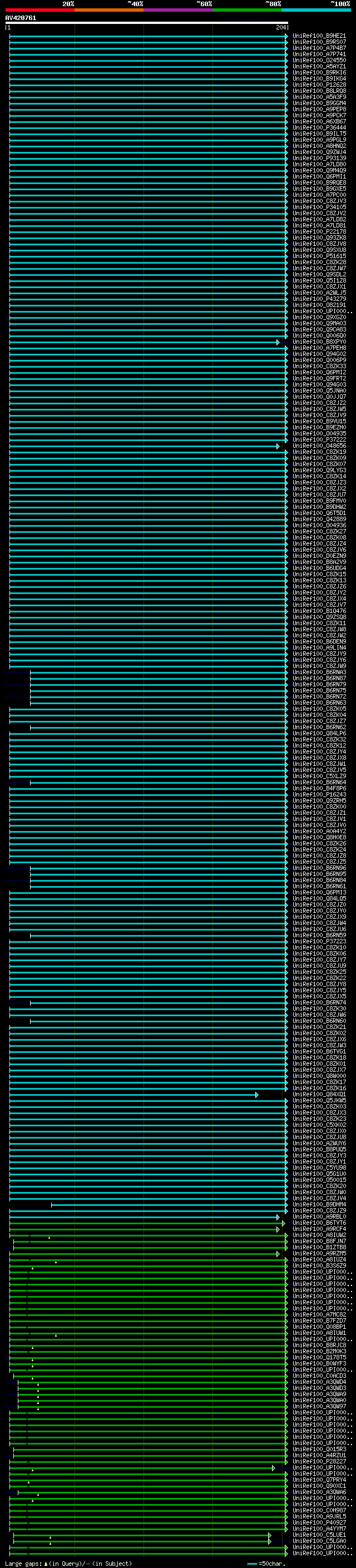
Task: Click label UniRef100_B9ILT5
Action: (x=319, y=134)
